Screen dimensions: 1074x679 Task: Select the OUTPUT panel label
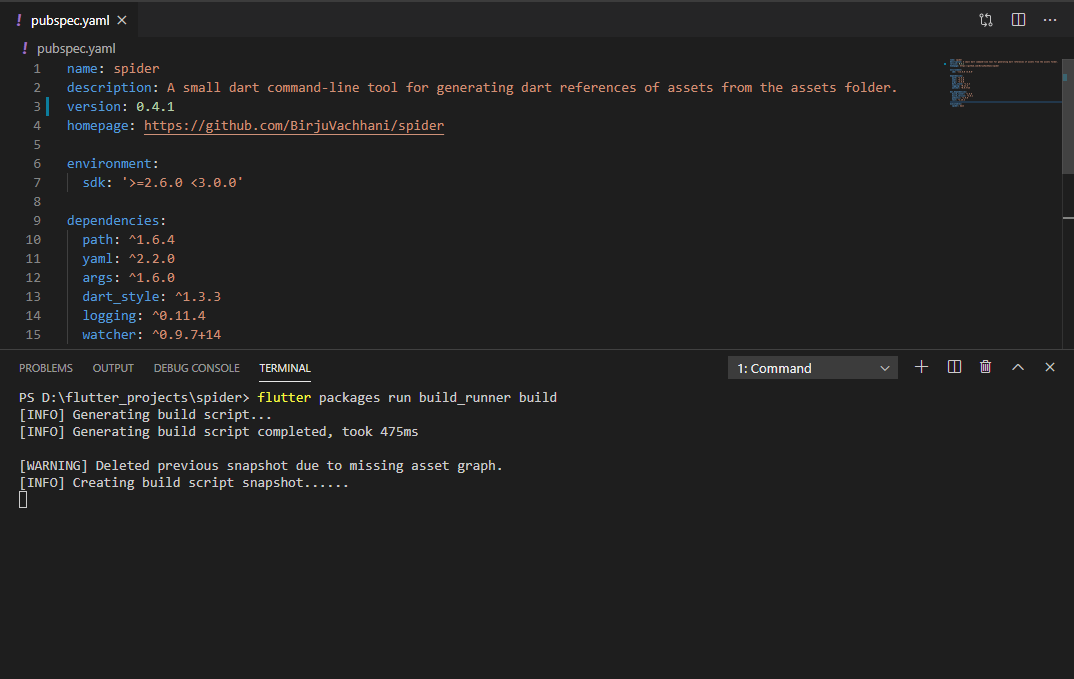(x=112, y=367)
